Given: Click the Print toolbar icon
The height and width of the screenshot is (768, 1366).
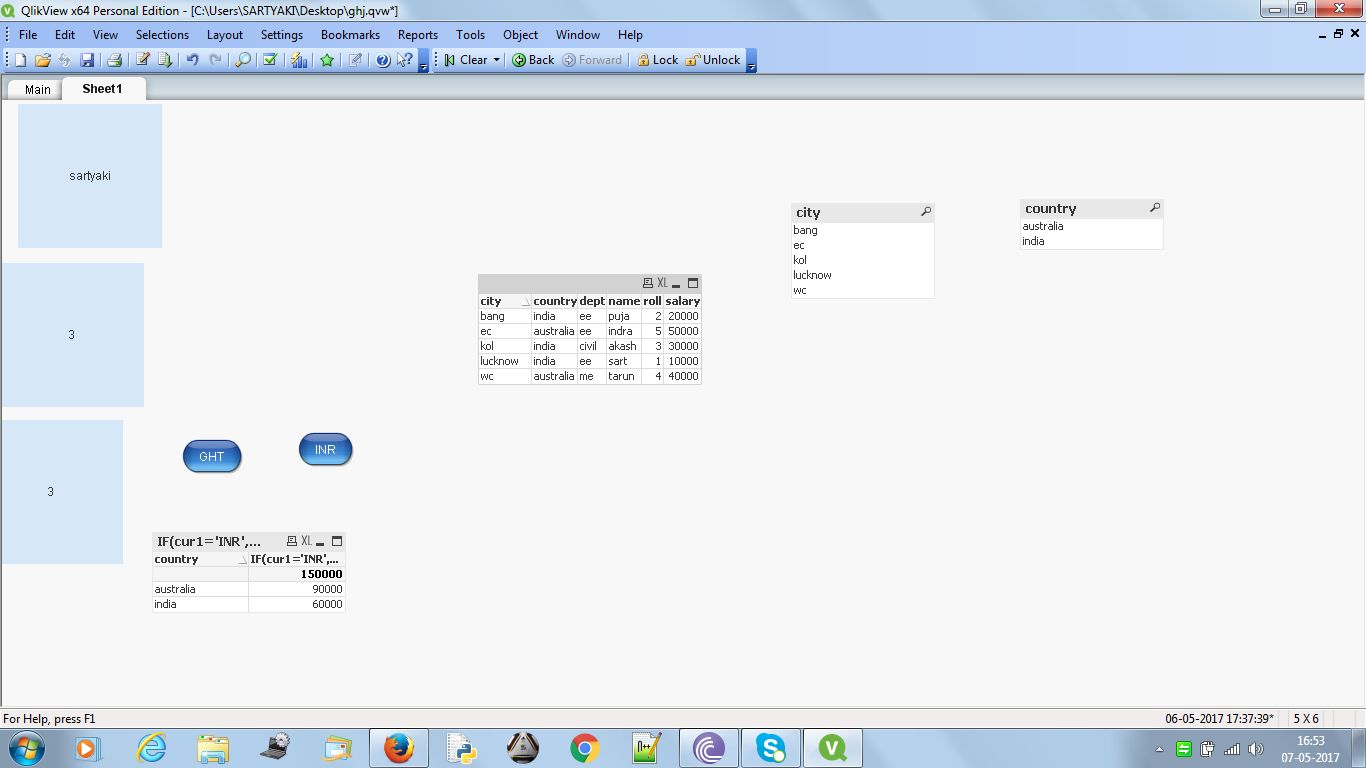Looking at the screenshot, I should pyautogui.click(x=114, y=60).
